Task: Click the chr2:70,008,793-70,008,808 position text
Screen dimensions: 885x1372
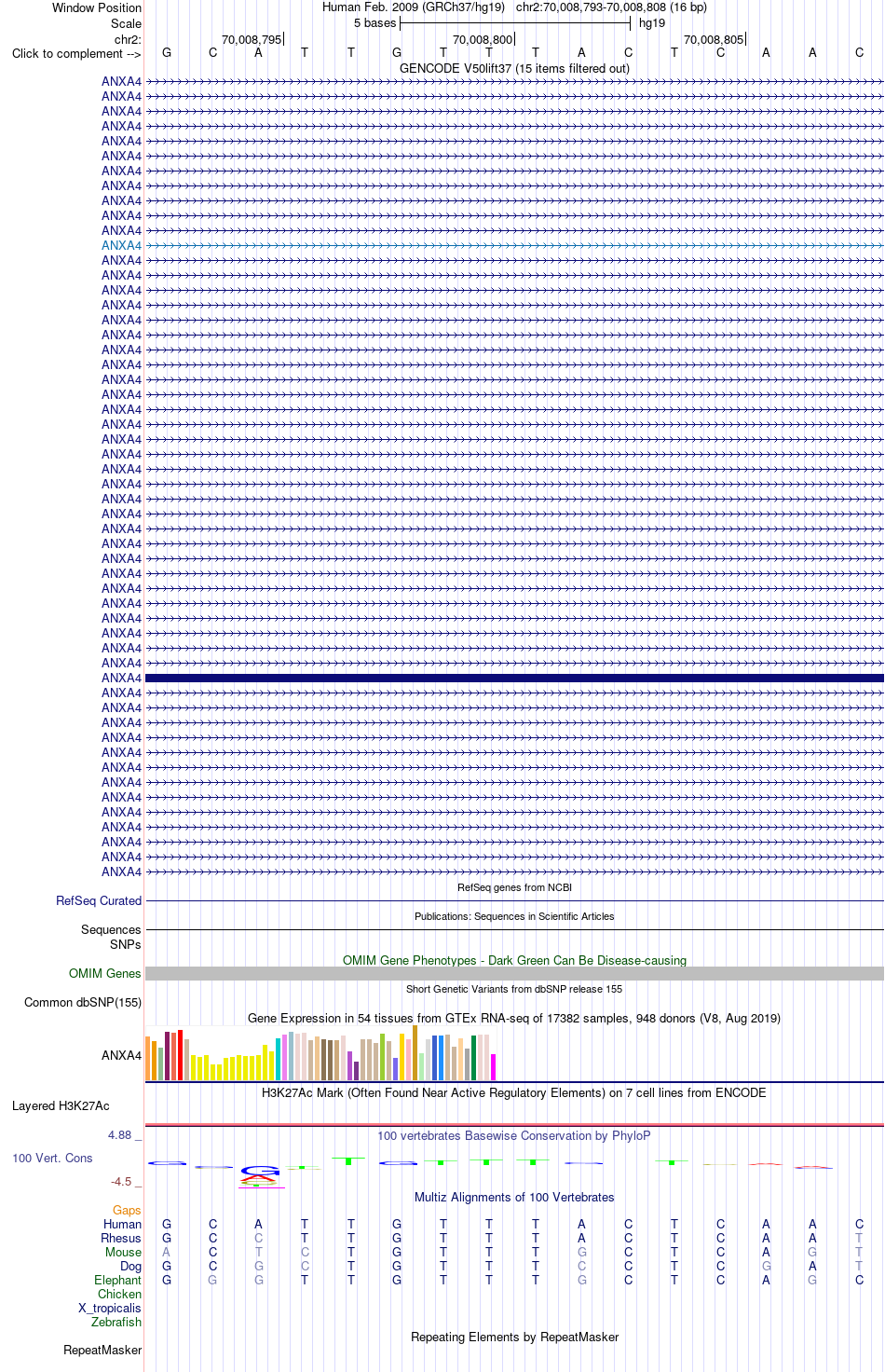Action: [x=611, y=7]
